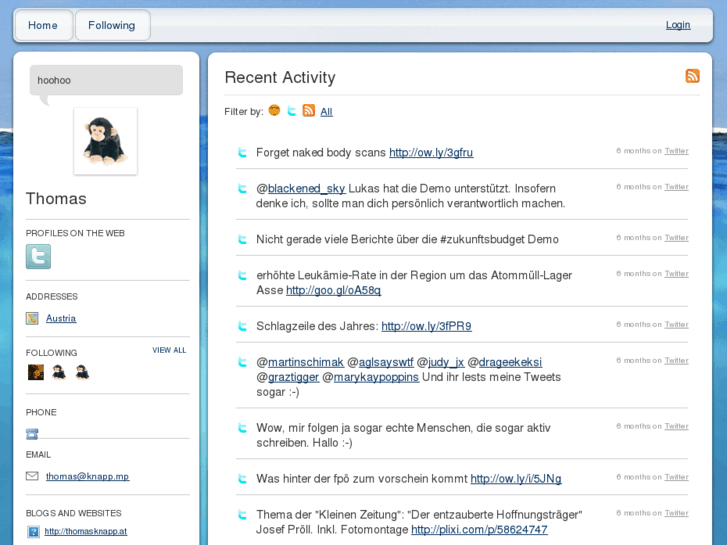
Task: Open the Twitter source link of the zukunftsbudget tweet
Action: coord(676,237)
